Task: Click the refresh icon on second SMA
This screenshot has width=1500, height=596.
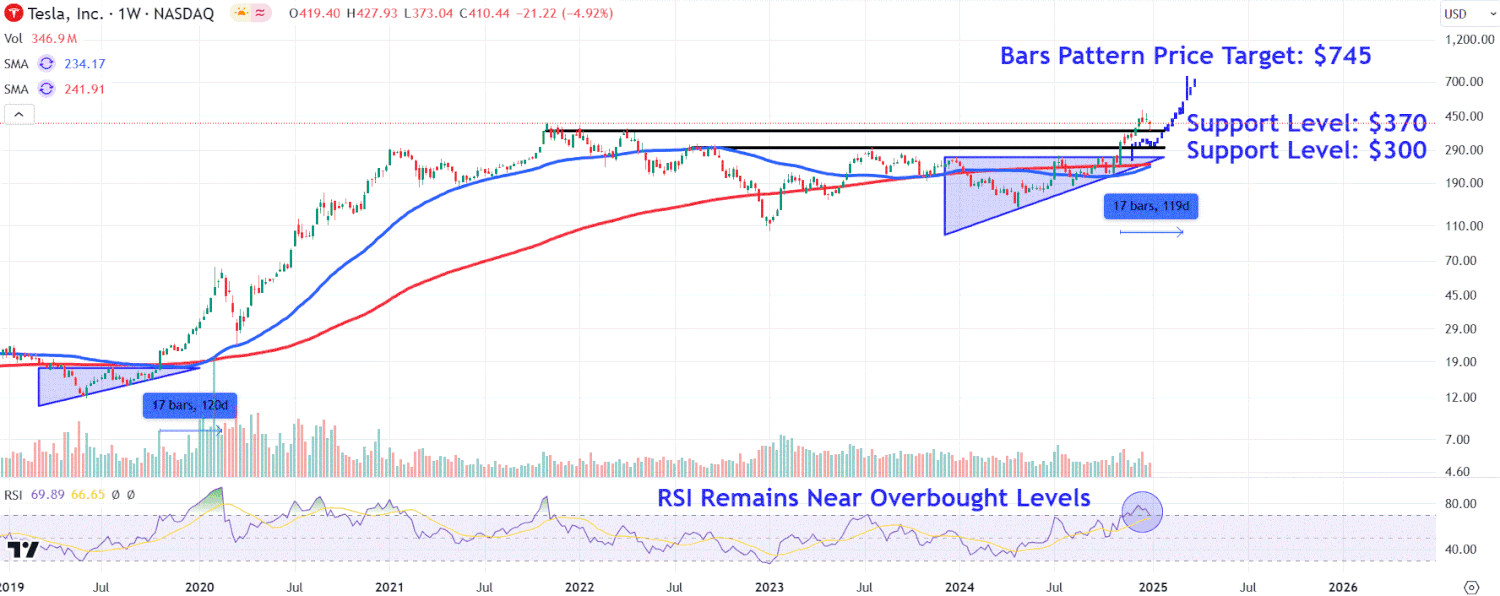Action: pyautogui.click(x=46, y=89)
